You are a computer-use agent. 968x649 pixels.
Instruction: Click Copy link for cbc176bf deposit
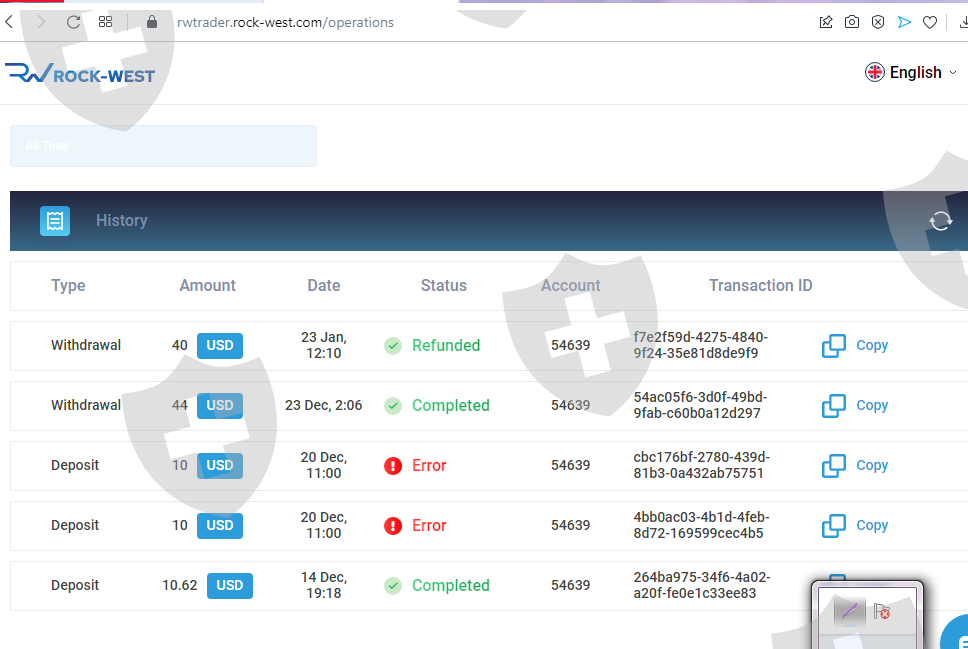[854, 466]
